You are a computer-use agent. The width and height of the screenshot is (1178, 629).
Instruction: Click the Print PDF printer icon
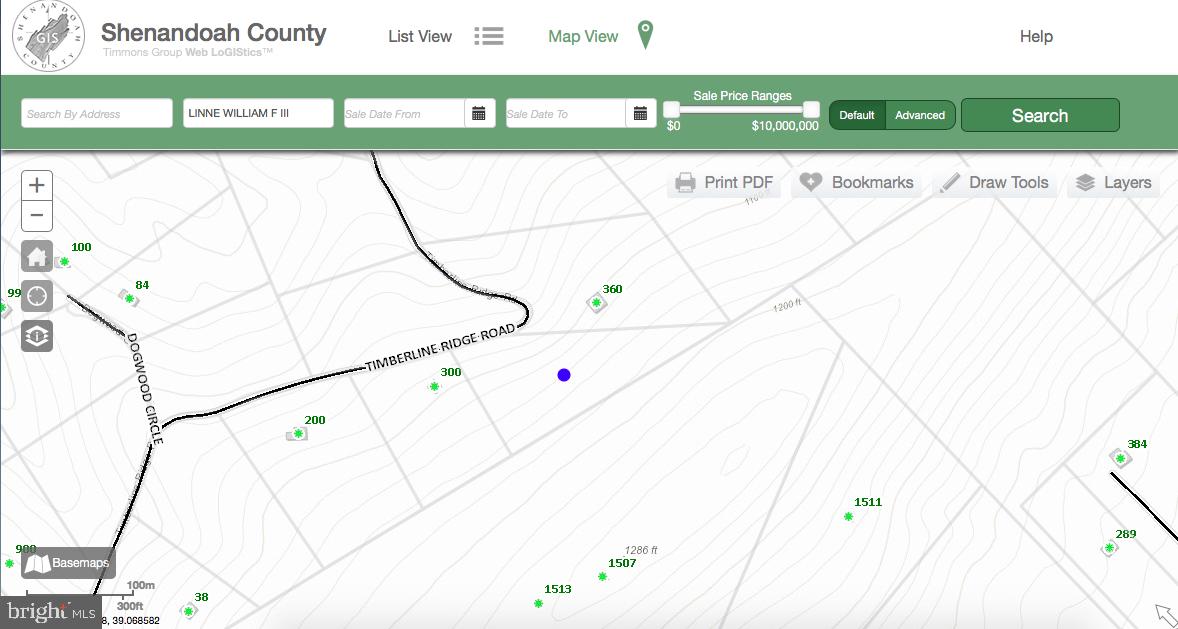[x=685, y=183]
